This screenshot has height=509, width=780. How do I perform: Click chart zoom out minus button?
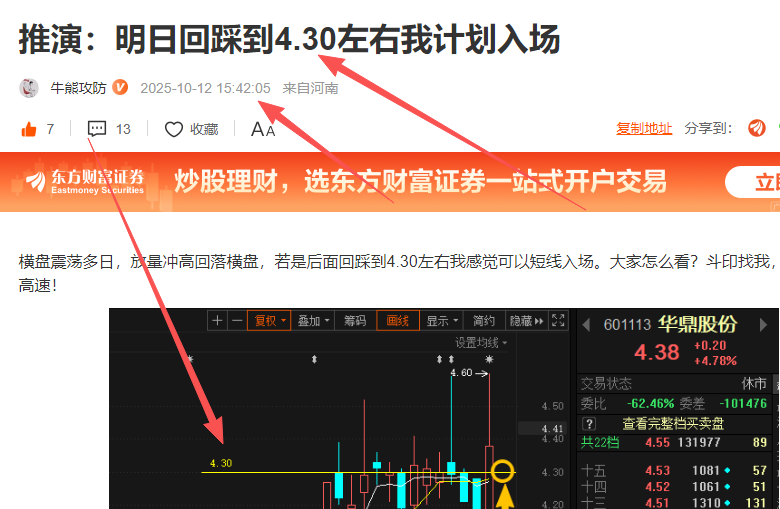[237, 321]
